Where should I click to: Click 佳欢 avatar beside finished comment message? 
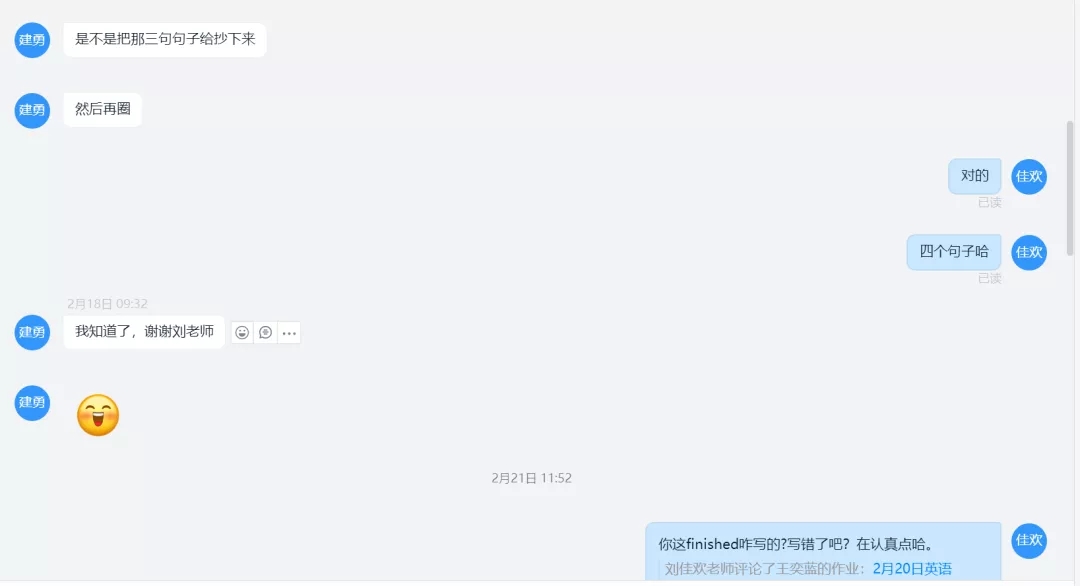point(1029,541)
